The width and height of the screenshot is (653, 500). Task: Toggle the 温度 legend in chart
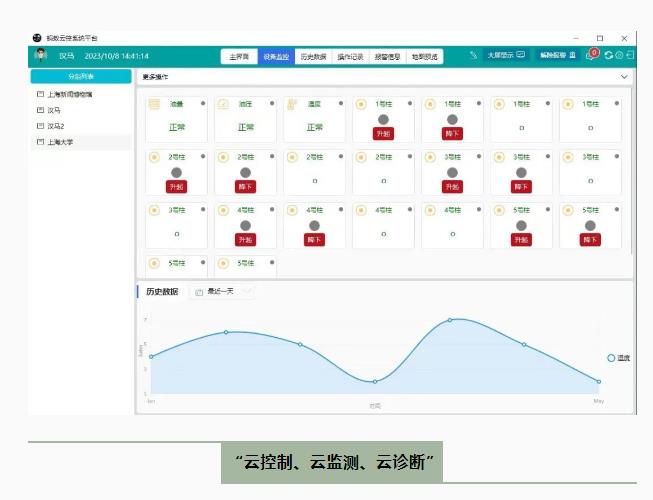pyautogui.click(x=617, y=357)
